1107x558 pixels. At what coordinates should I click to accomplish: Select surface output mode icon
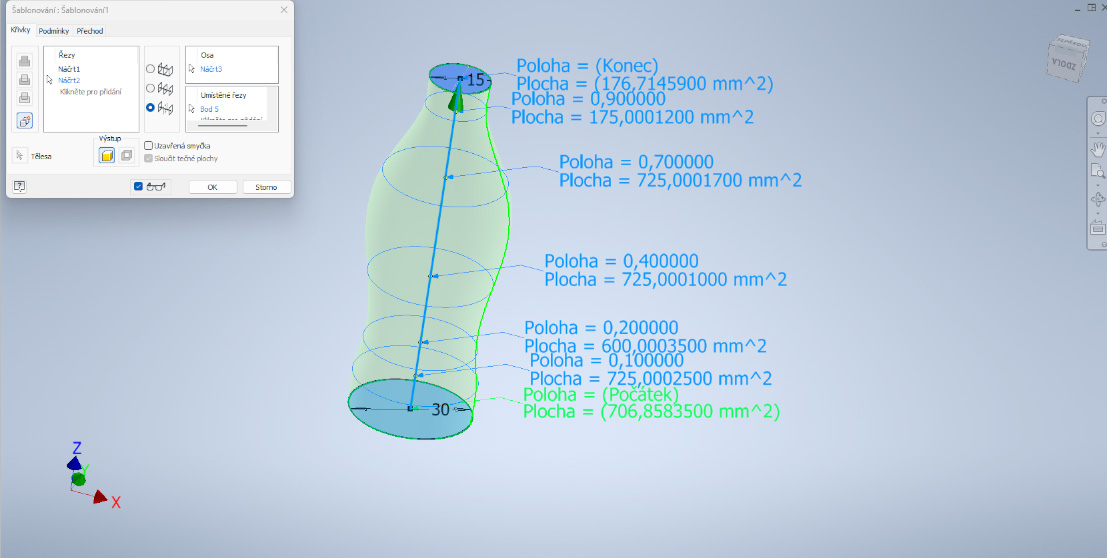127,155
